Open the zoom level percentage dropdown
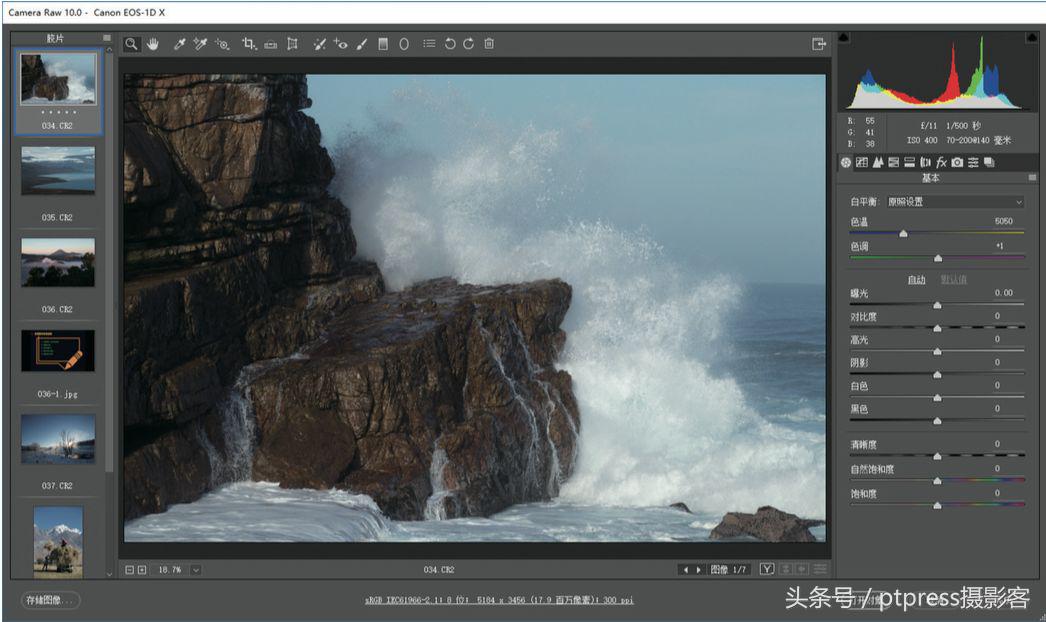Viewport: 1046px width, 622px height. point(195,569)
